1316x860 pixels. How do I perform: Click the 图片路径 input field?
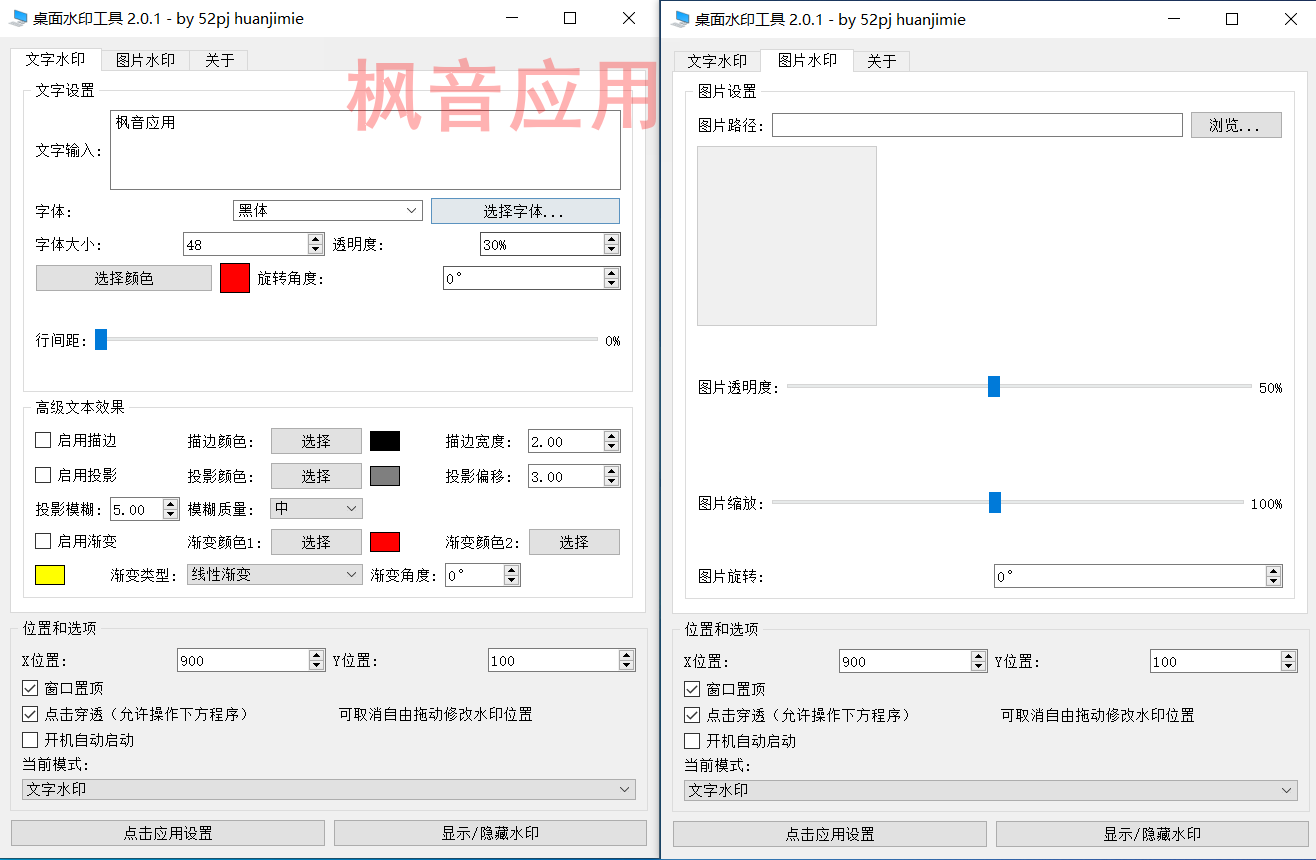[977, 125]
